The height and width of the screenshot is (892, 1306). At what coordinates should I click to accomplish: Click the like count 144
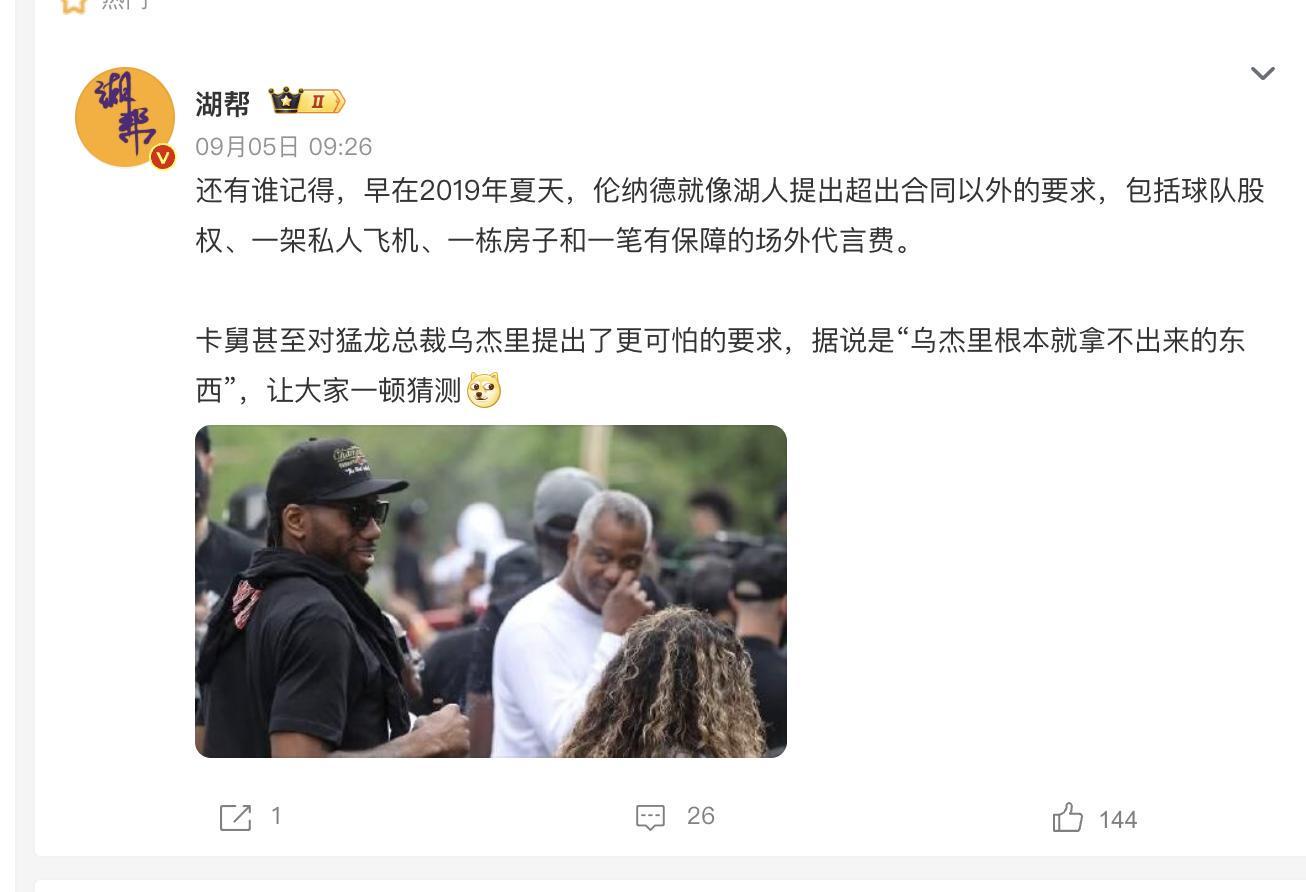(x=1118, y=820)
